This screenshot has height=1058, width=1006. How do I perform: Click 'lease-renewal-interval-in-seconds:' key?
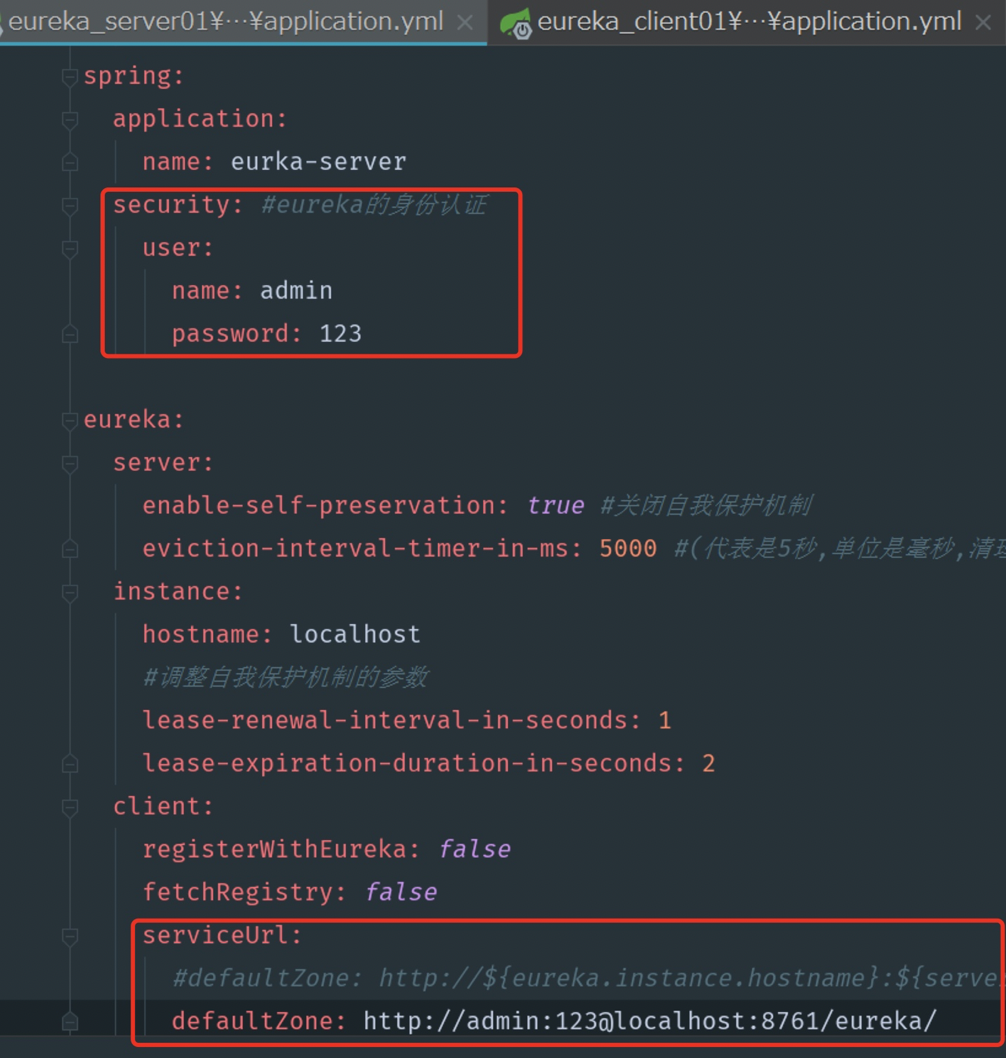[391, 720]
